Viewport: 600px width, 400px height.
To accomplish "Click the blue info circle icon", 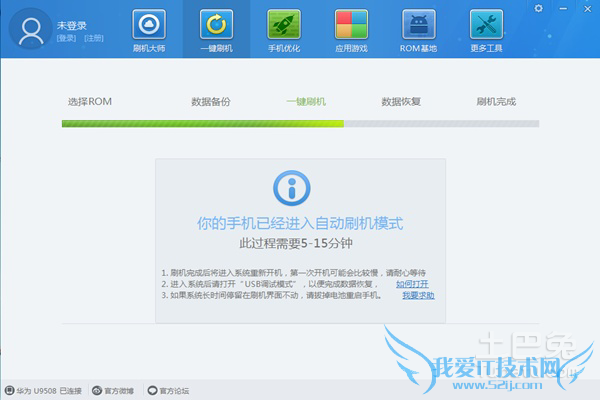I will coord(292,188).
